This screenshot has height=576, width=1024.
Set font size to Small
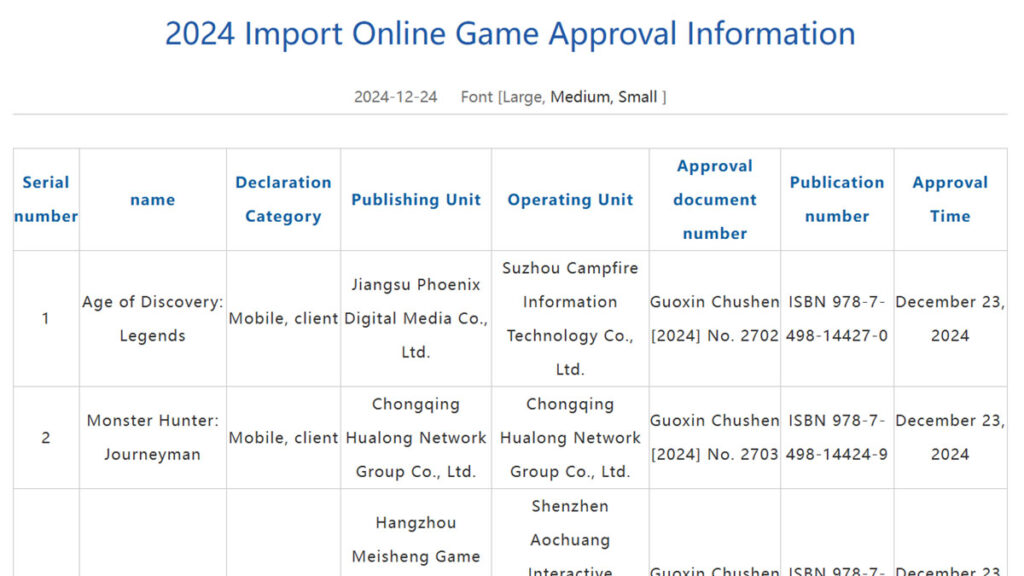tap(637, 97)
